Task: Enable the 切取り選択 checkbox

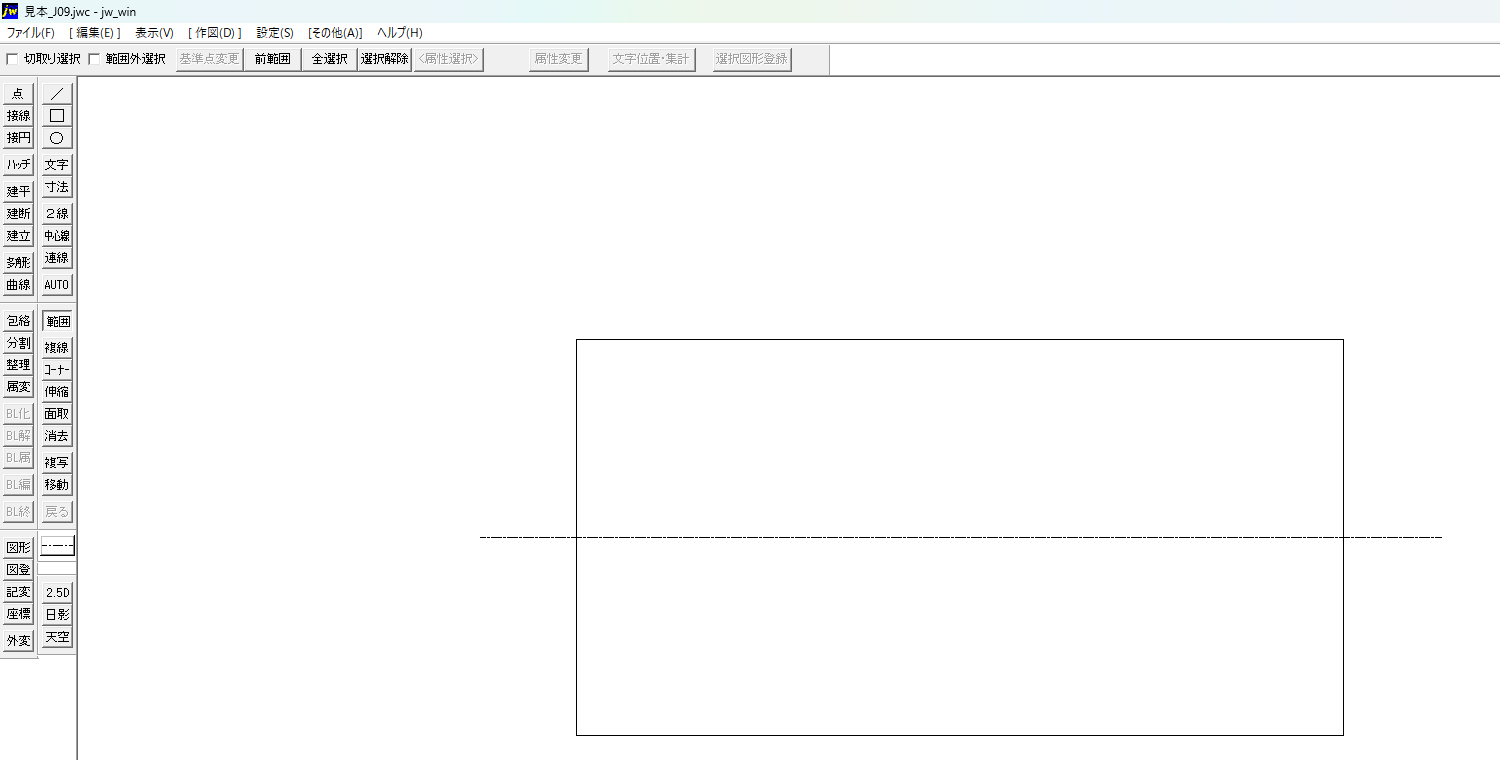Action: coord(12,59)
